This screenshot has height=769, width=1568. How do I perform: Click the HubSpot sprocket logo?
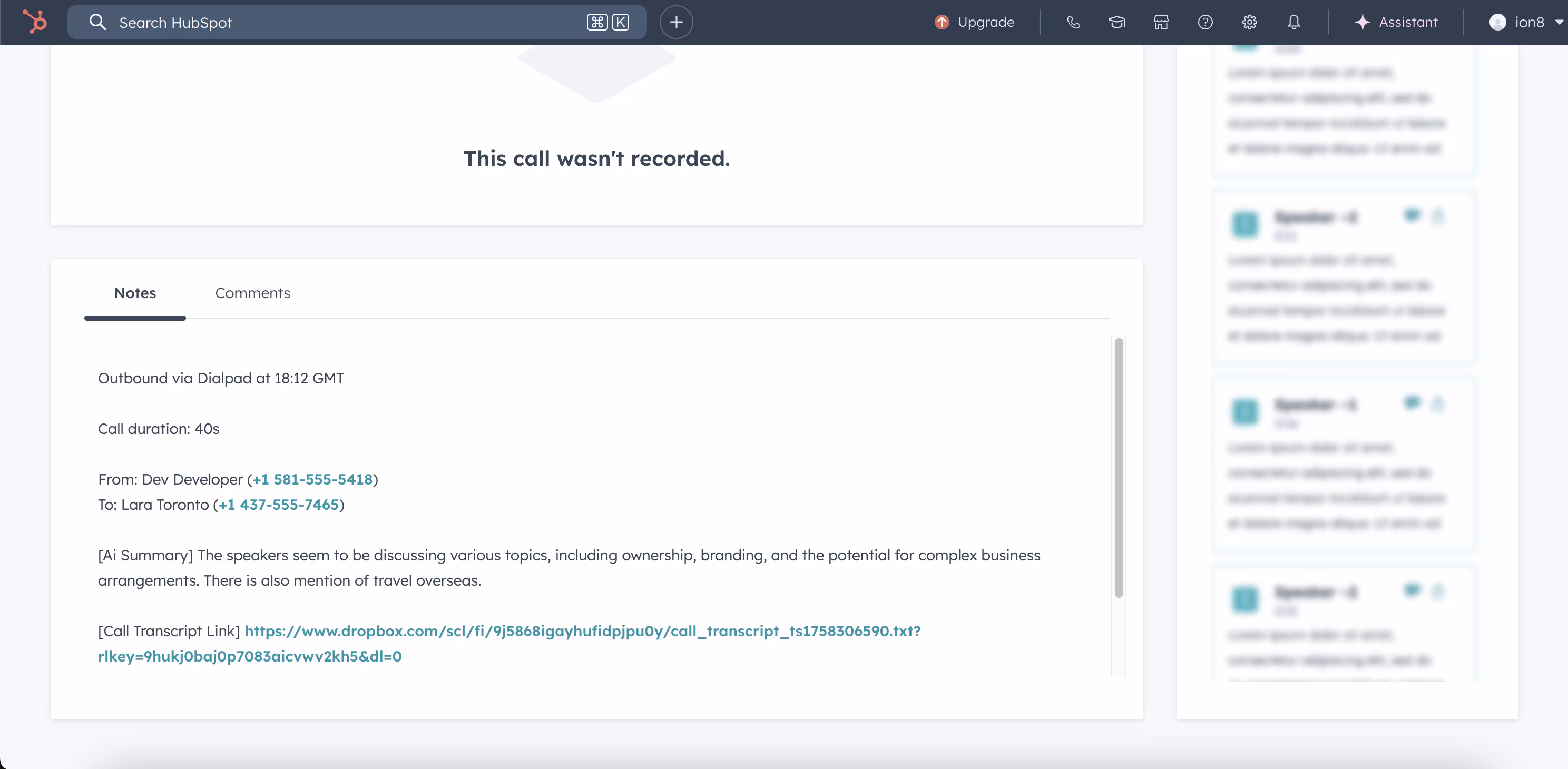[35, 22]
